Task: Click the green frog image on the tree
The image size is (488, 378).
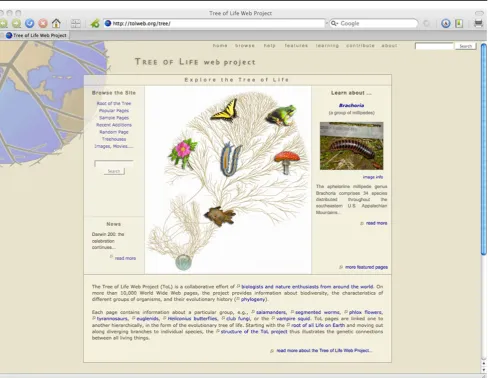Action: click(x=281, y=115)
